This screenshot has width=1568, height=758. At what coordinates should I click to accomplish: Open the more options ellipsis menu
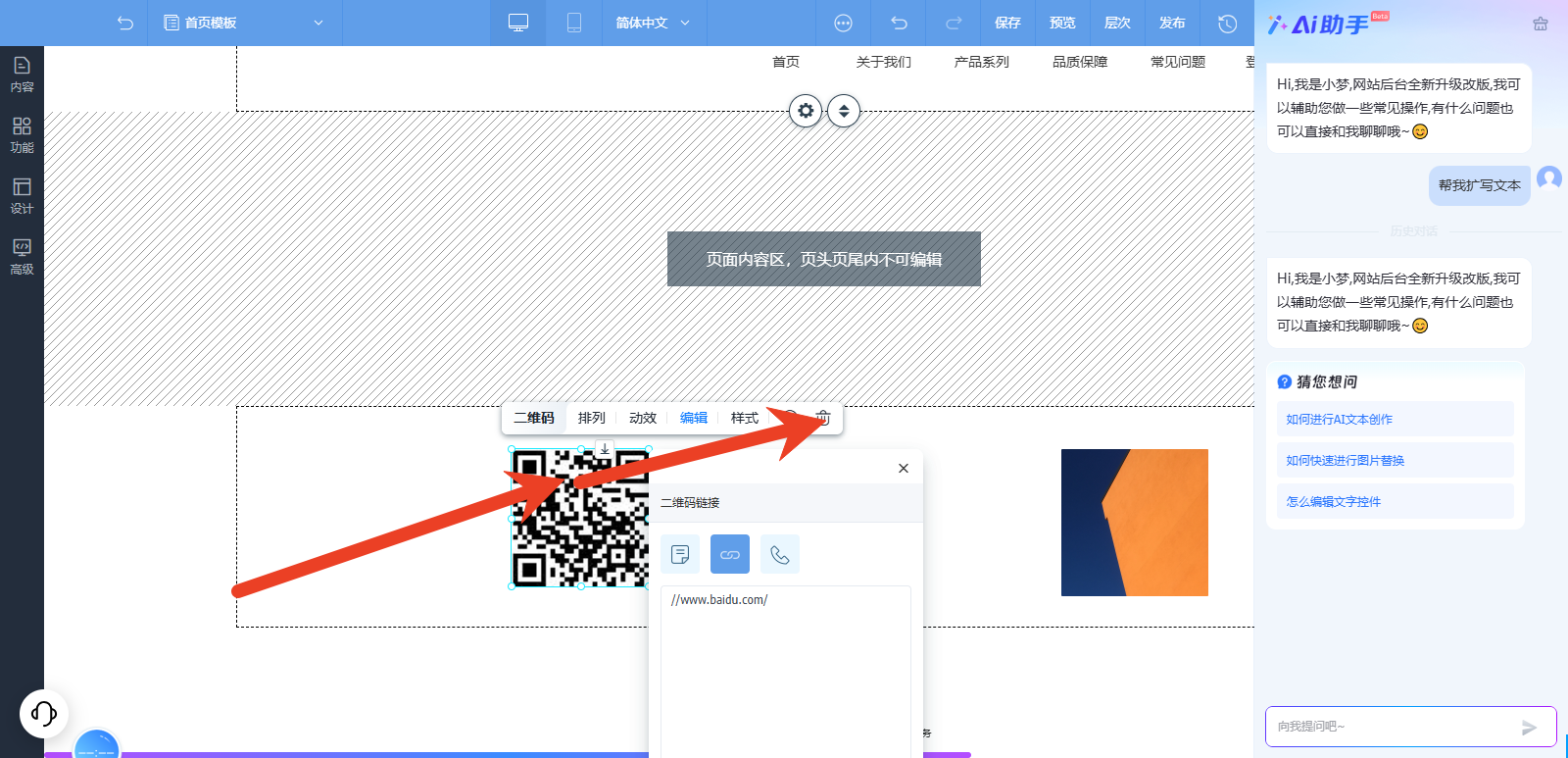click(843, 23)
